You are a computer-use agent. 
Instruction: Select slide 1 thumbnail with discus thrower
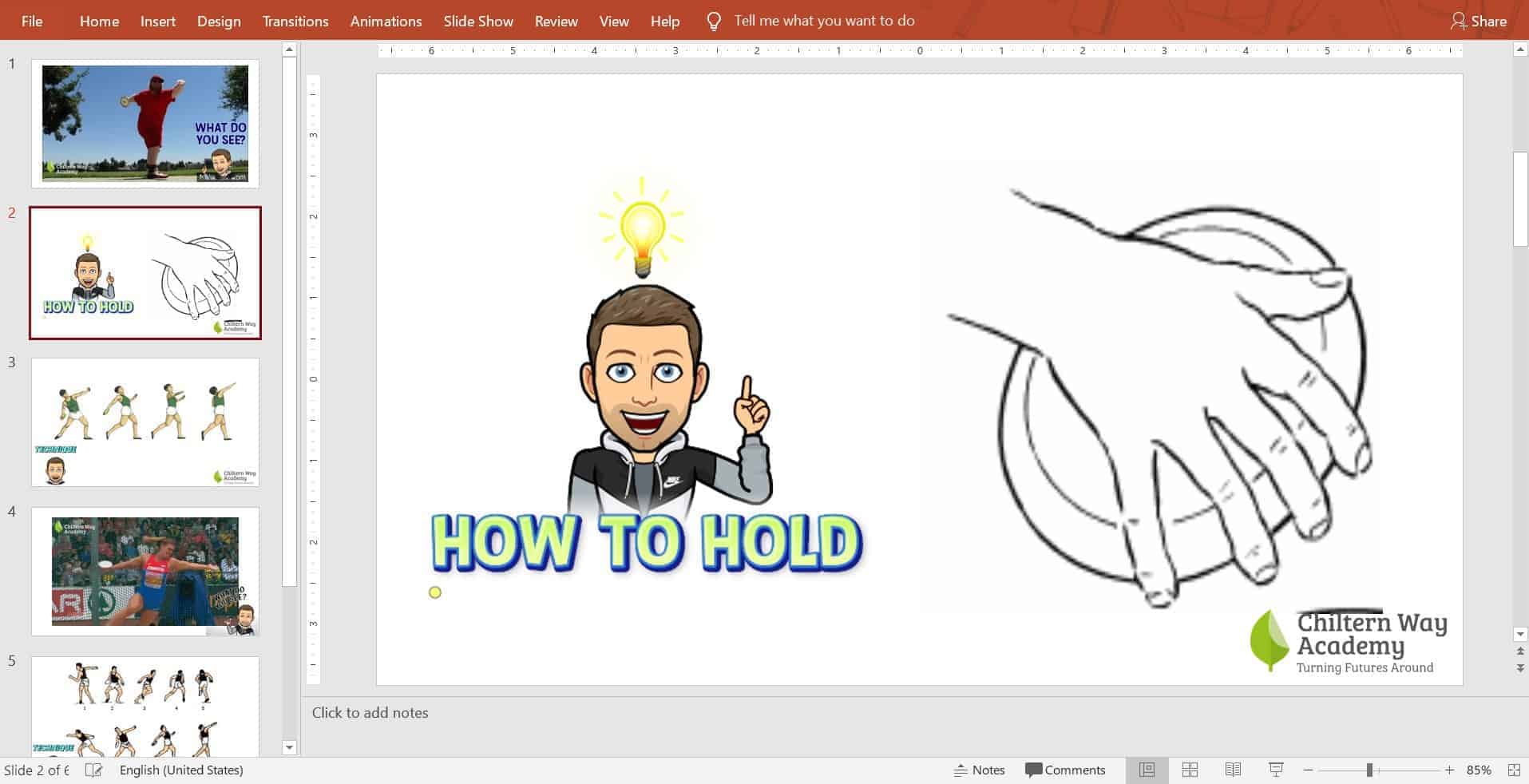(145, 124)
